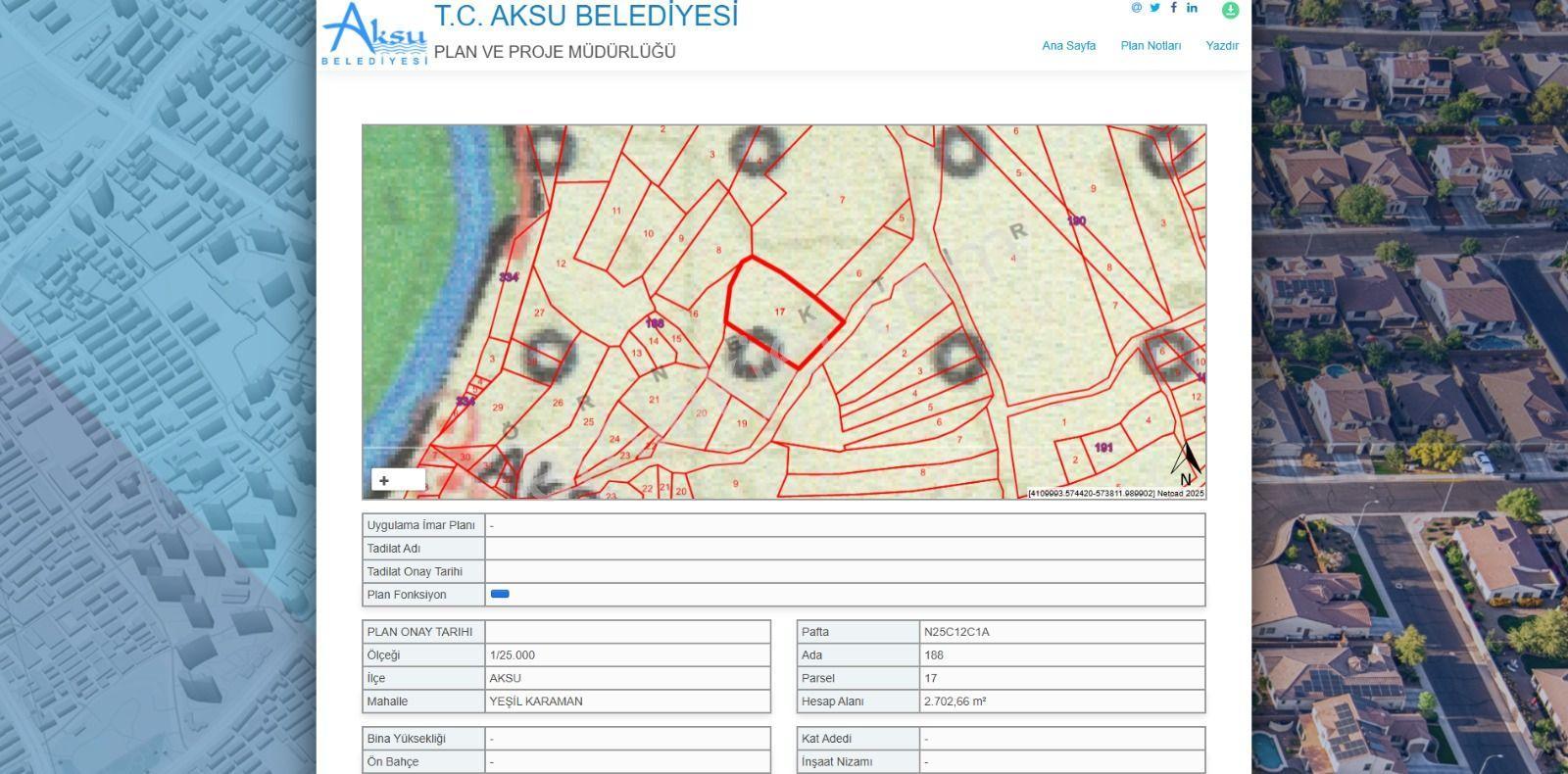Click İlçe value AKSU
Screen dimensions: 1568x774
[x=506, y=678]
